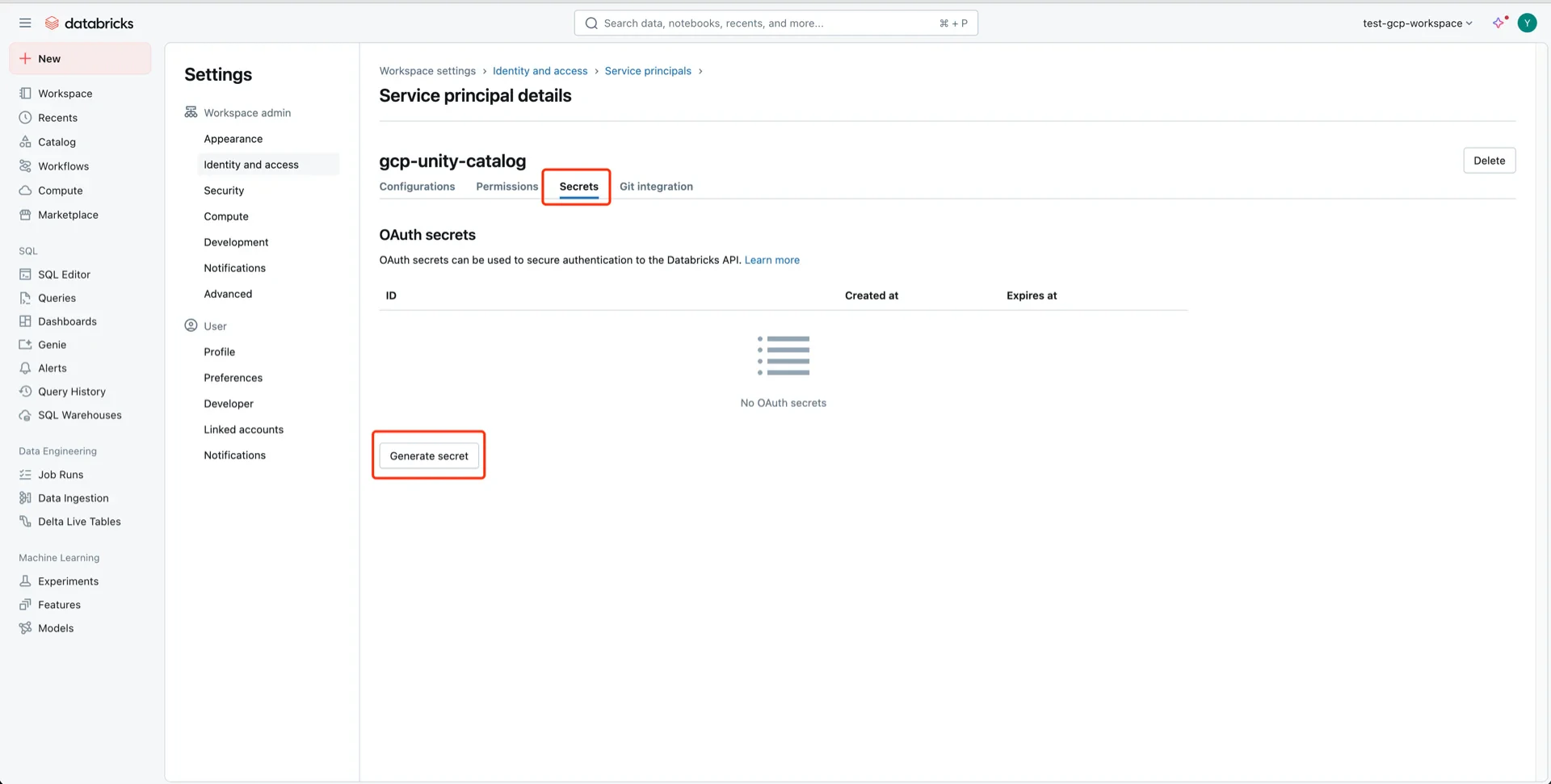Screen dimensions: 1551x784
Task: Expand the test-gcp-workspace switcher
Action: coord(1418,23)
